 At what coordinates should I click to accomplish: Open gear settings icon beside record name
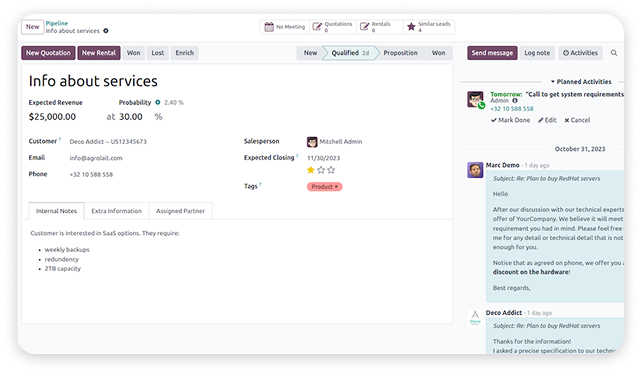[x=106, y=31]
